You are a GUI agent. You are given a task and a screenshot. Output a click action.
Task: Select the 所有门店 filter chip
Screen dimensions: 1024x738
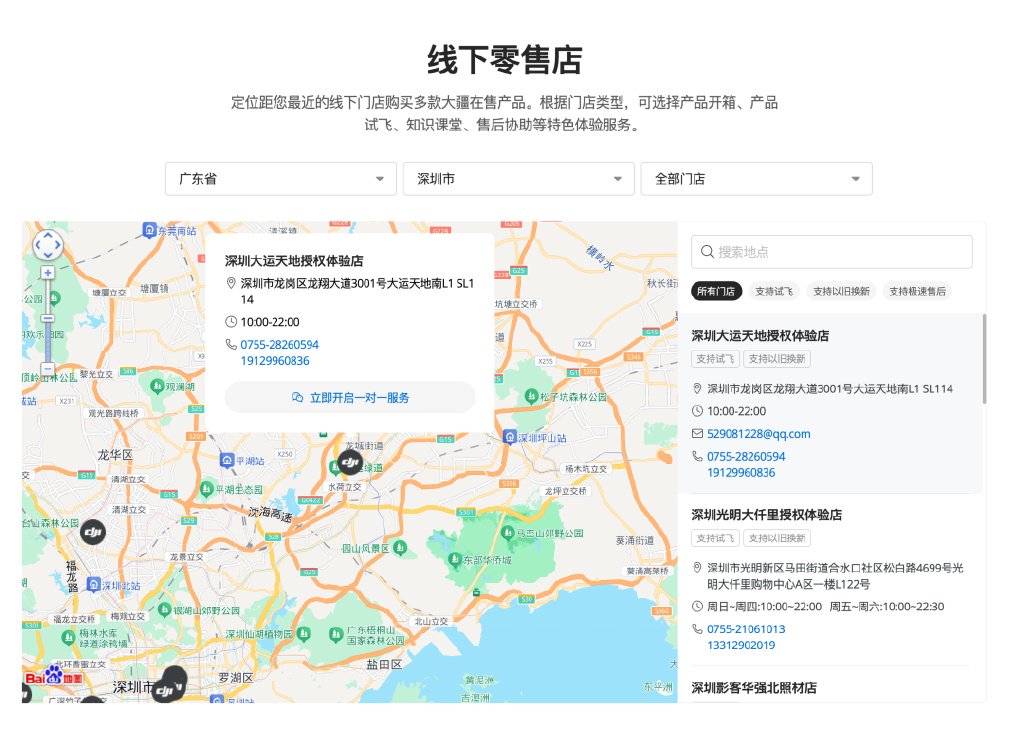click(716, 291)
